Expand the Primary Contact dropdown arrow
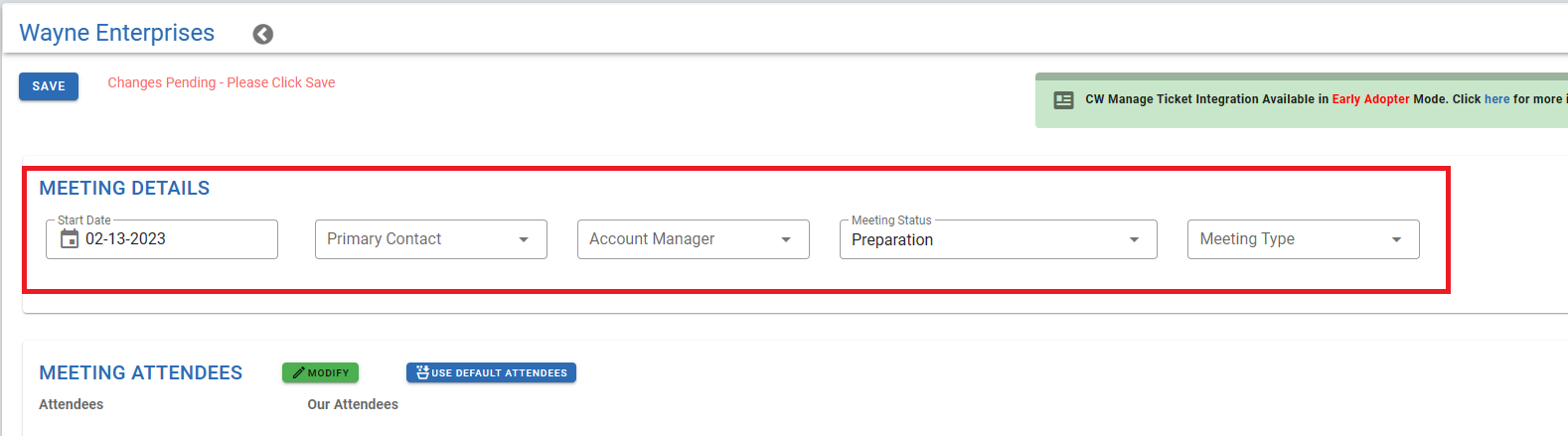Screen dimensions: 1568x436 click(x=524, y=240)
